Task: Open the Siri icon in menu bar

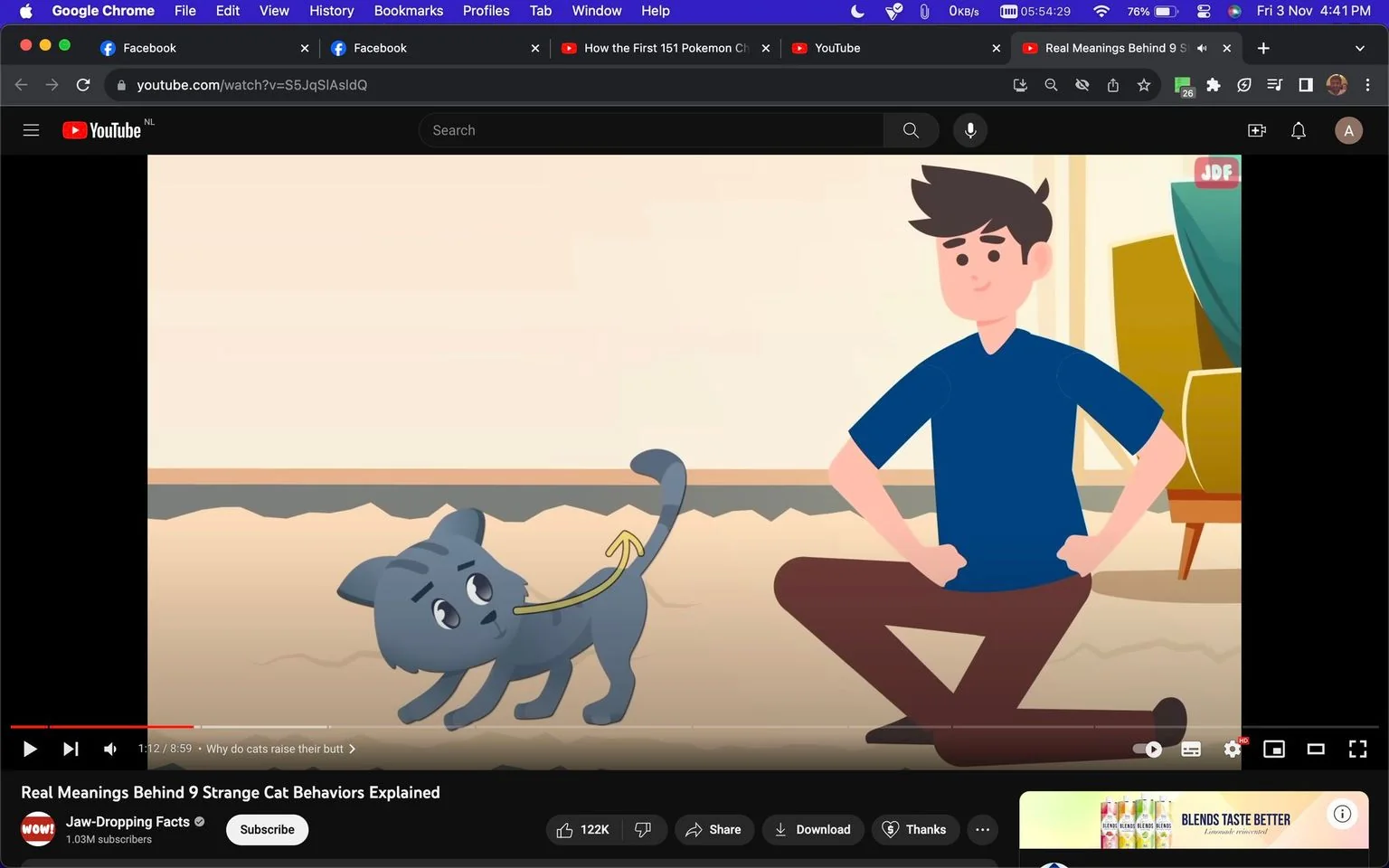Action: point(1234,11)
